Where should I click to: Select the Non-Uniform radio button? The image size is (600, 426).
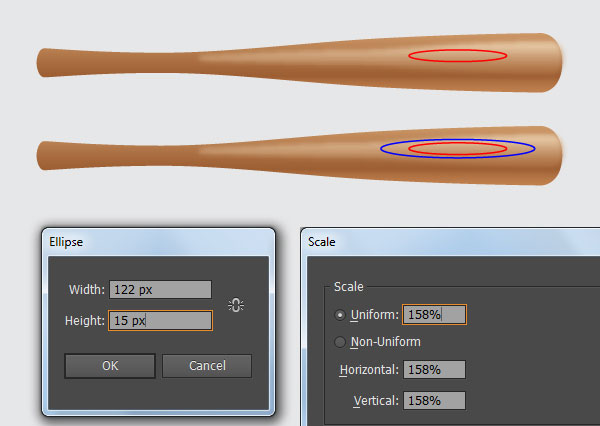339,342
